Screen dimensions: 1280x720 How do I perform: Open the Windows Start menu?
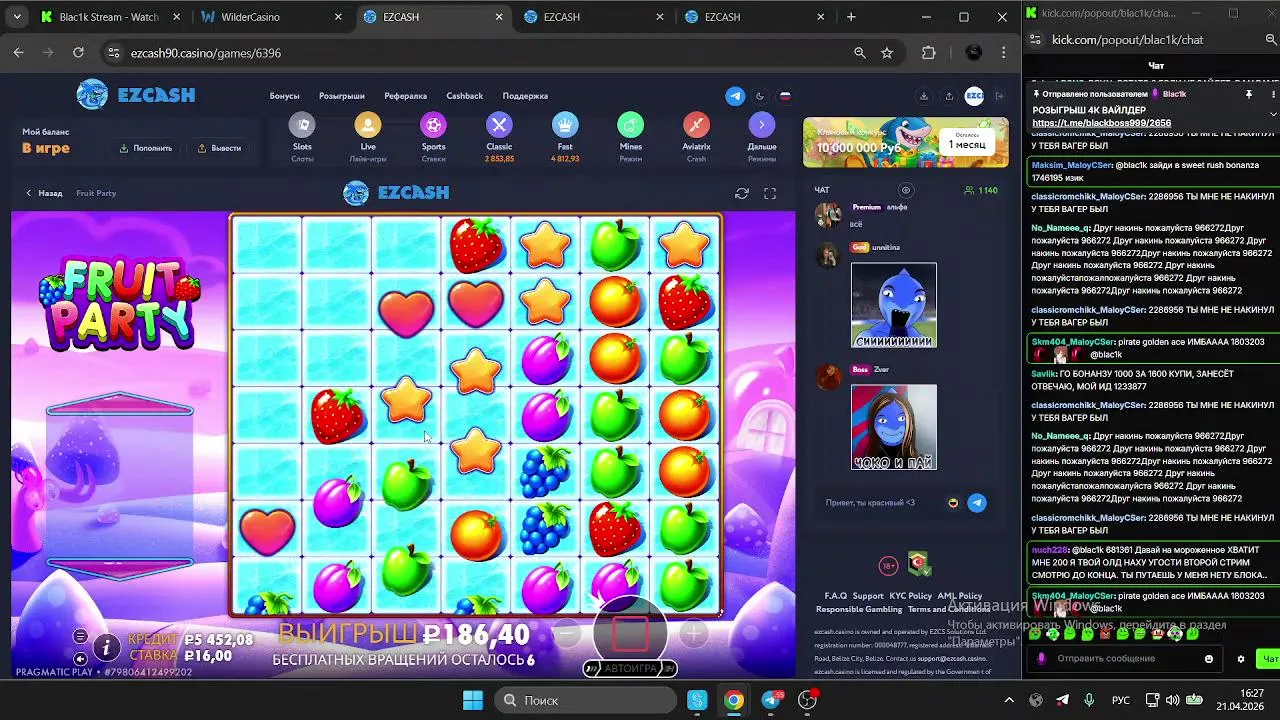(473, 700)
